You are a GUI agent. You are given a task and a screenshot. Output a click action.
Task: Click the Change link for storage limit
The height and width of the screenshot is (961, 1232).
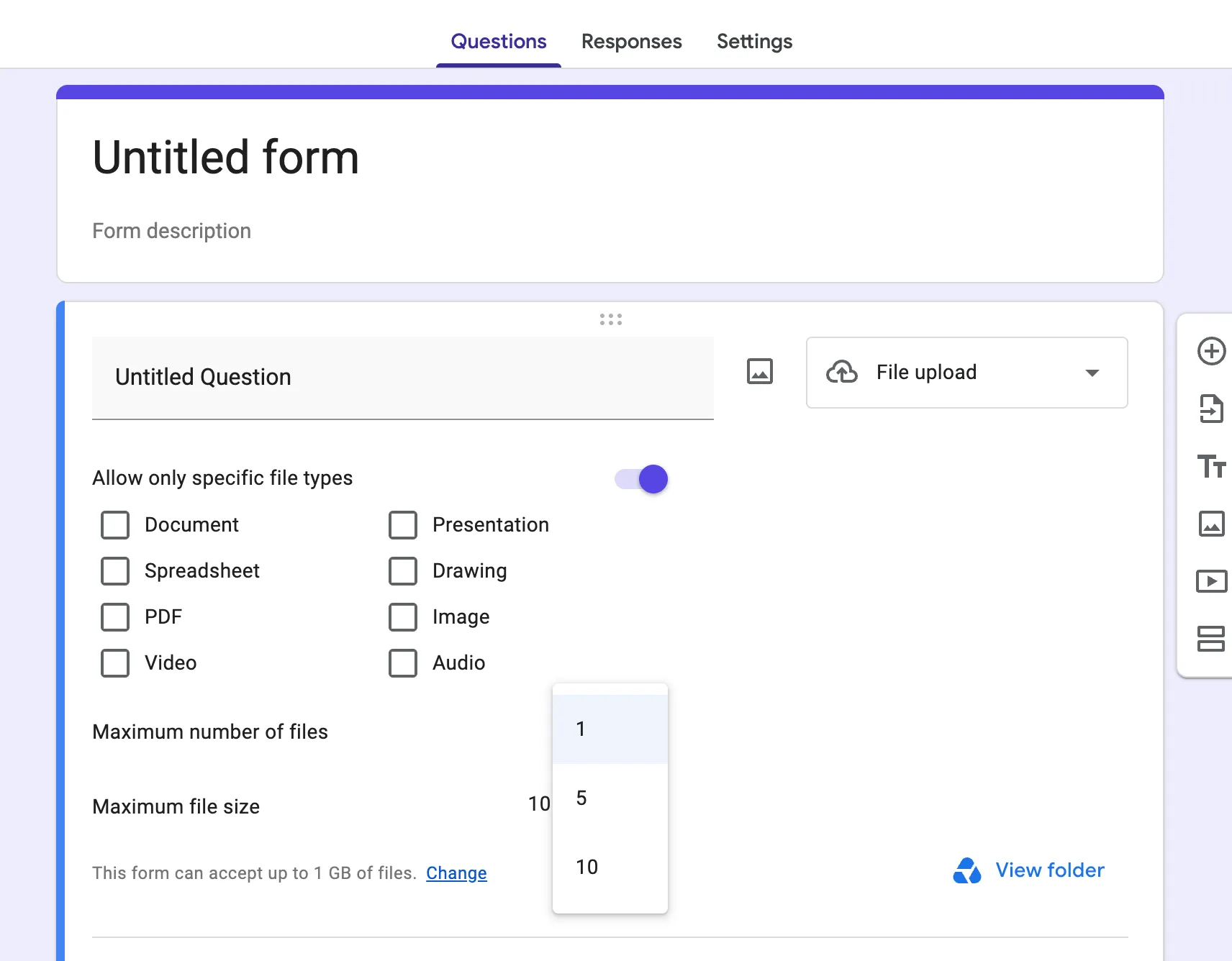pyautogui.click(x=456, y=873)
